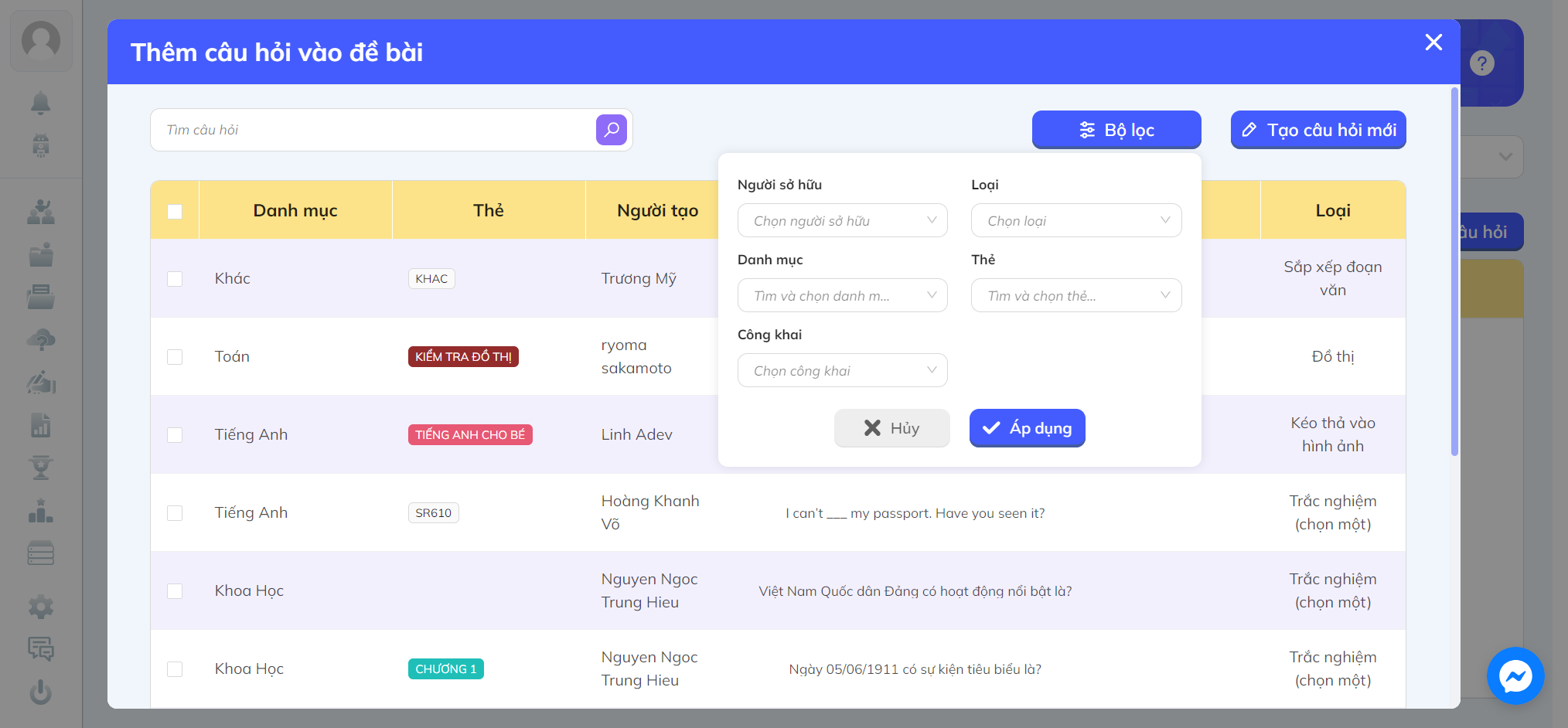Open the Chọn công khai dropdown
The height and width of the screenshot is (728, 1568).
pos(842,370)
